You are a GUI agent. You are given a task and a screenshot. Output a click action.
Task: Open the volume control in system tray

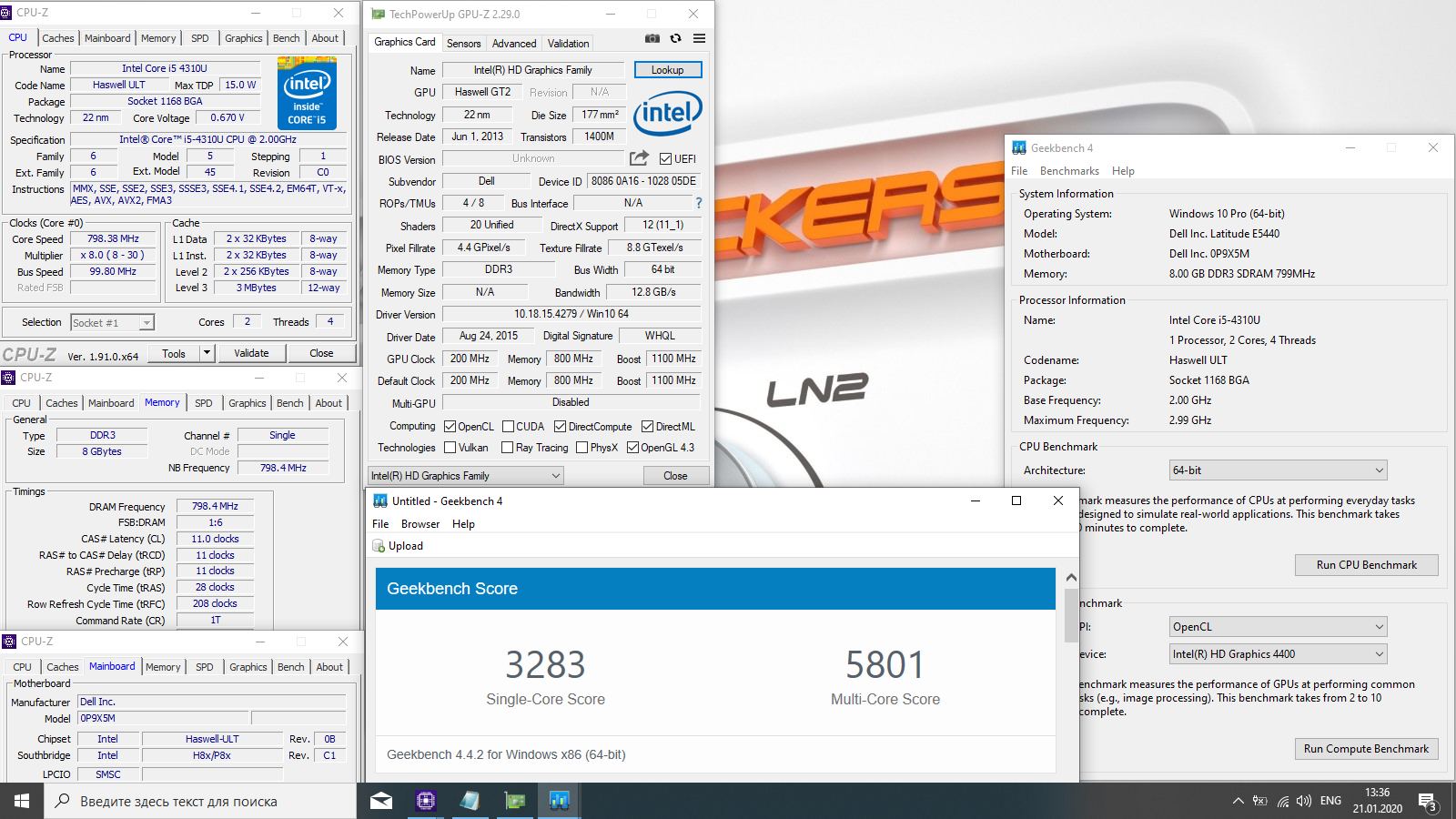[1304, 801]
